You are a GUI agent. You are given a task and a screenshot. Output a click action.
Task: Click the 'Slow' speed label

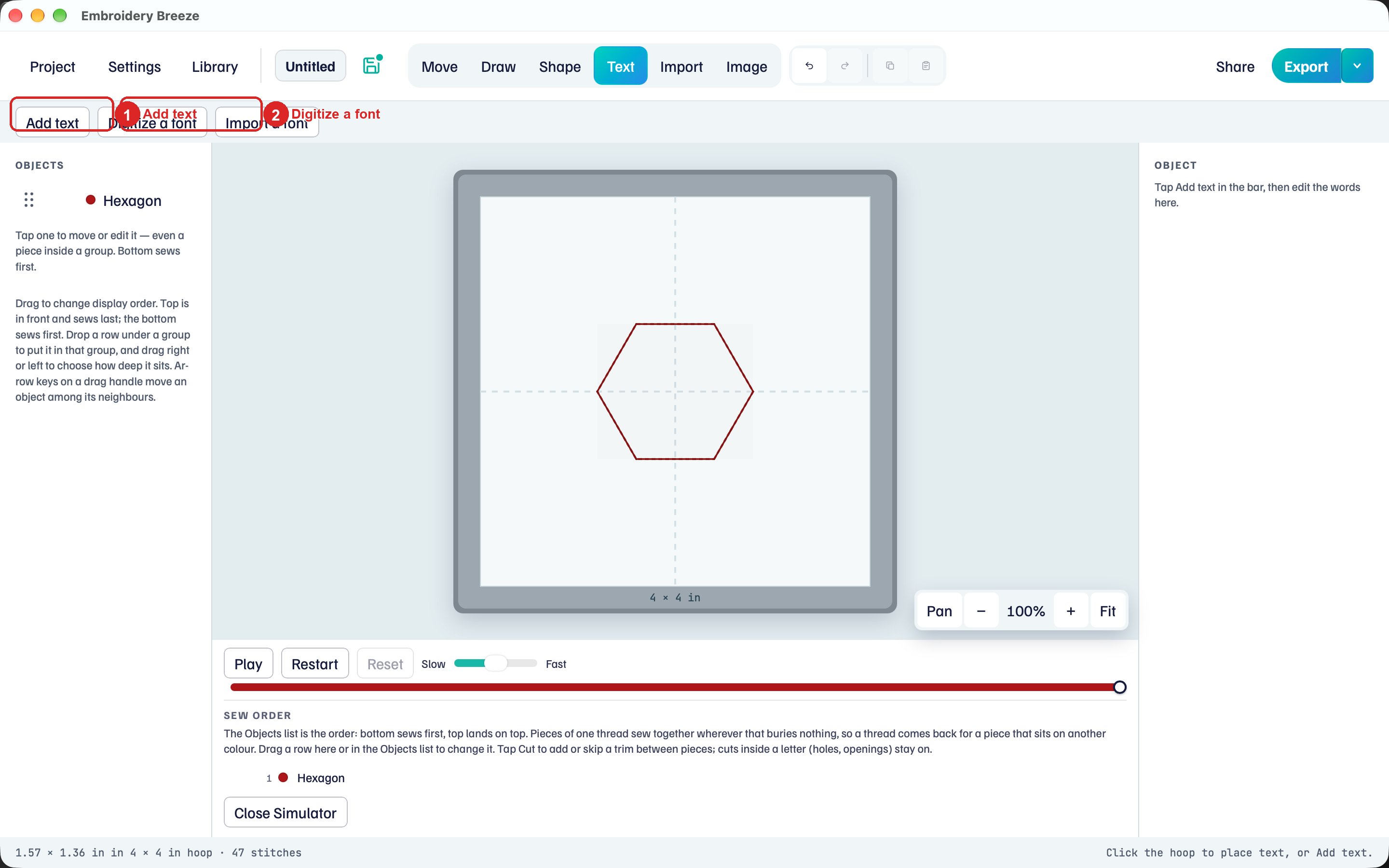434,664
